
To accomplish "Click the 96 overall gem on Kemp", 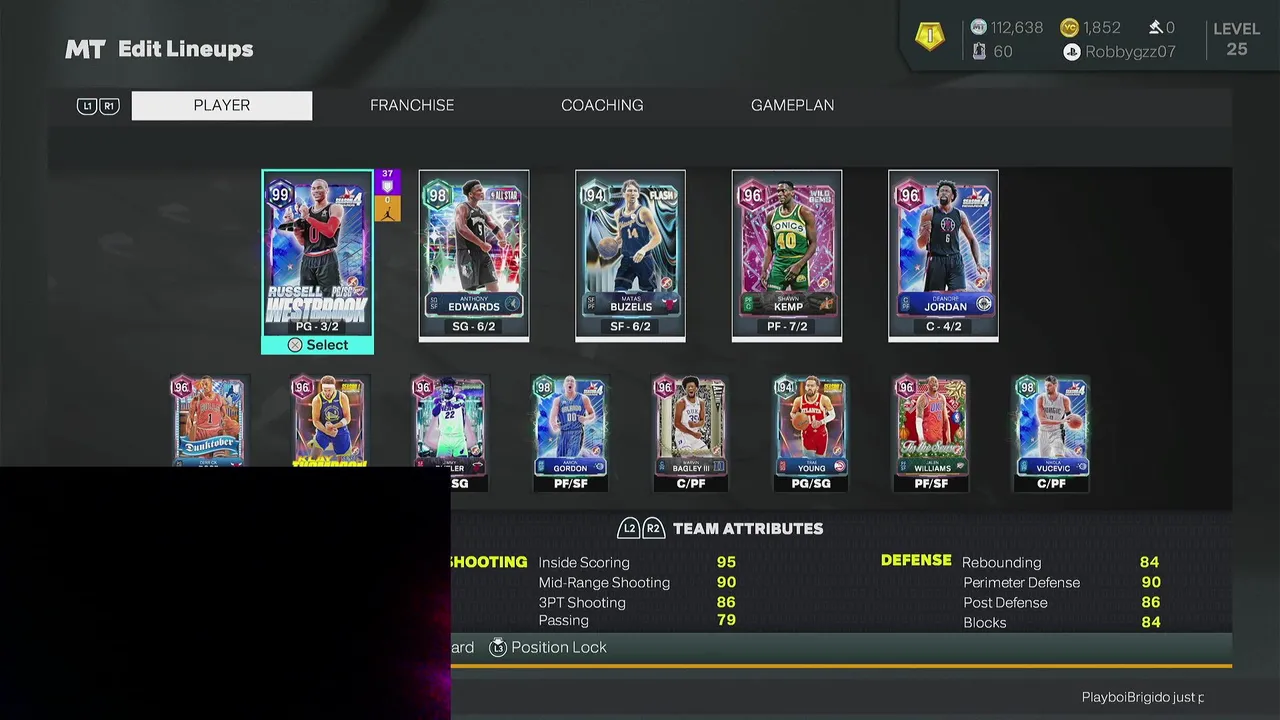I will [x=750, y=194].
